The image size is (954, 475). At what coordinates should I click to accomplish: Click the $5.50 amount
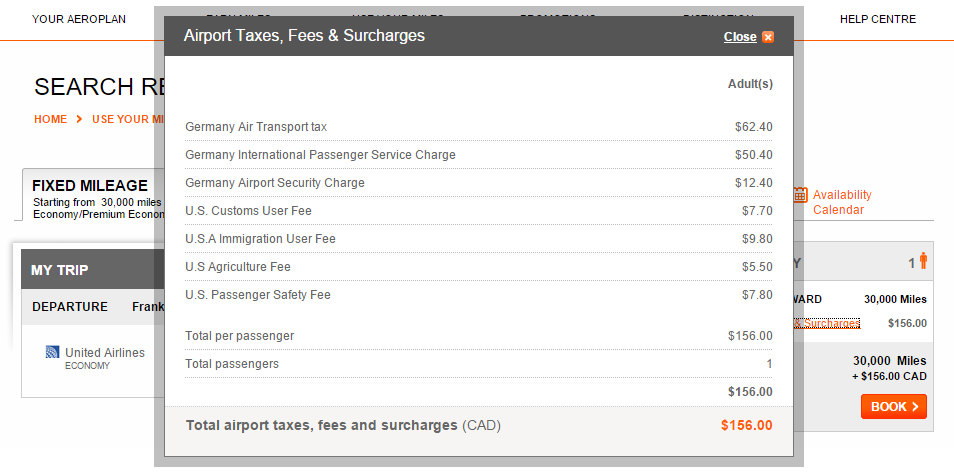[x=757, y=267]
